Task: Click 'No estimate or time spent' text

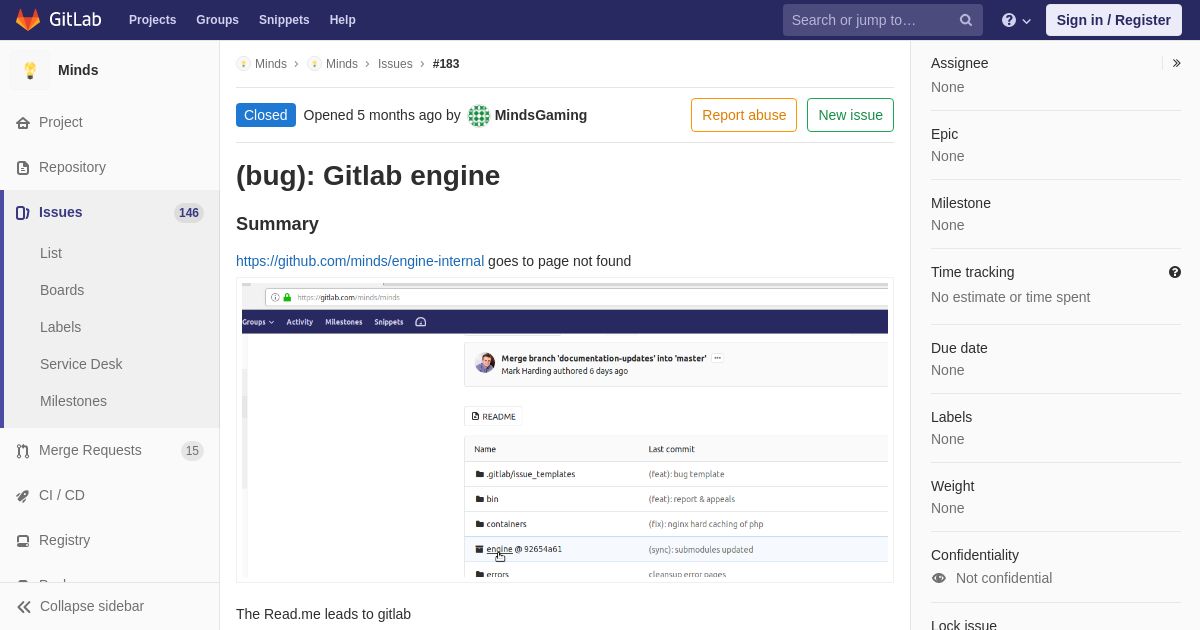Action: [x=1010, y=297]
